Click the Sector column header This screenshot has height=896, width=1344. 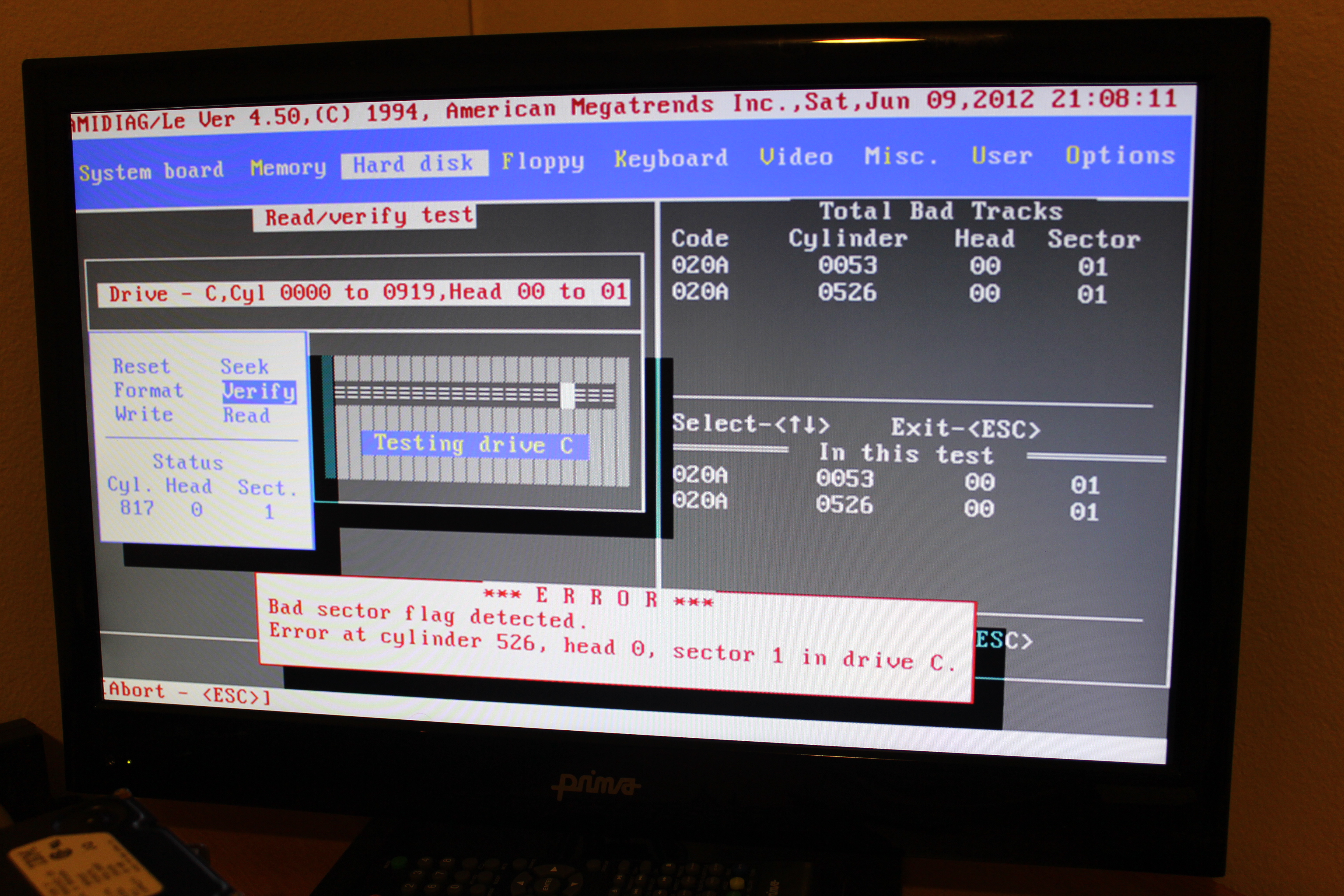tap(1094, 240)
